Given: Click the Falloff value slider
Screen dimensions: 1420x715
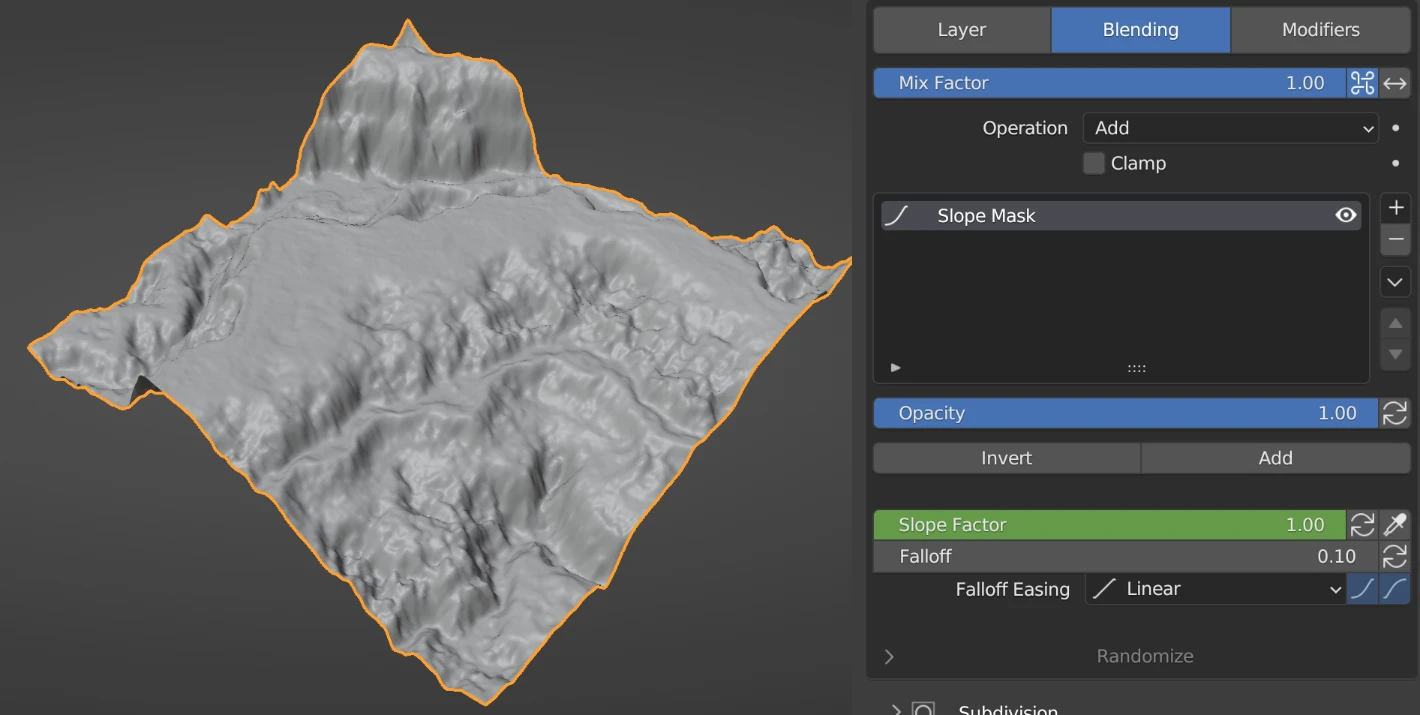Looking at the screenshot, I should [x=1110, y=556].
